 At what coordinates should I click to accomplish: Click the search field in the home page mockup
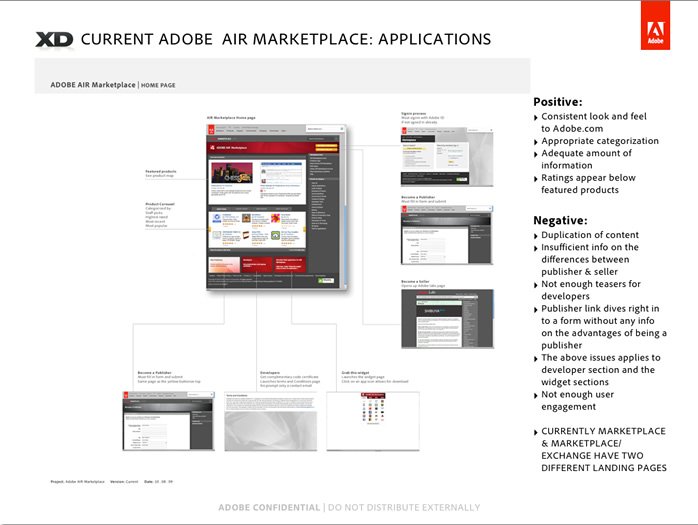coord(325,129)
